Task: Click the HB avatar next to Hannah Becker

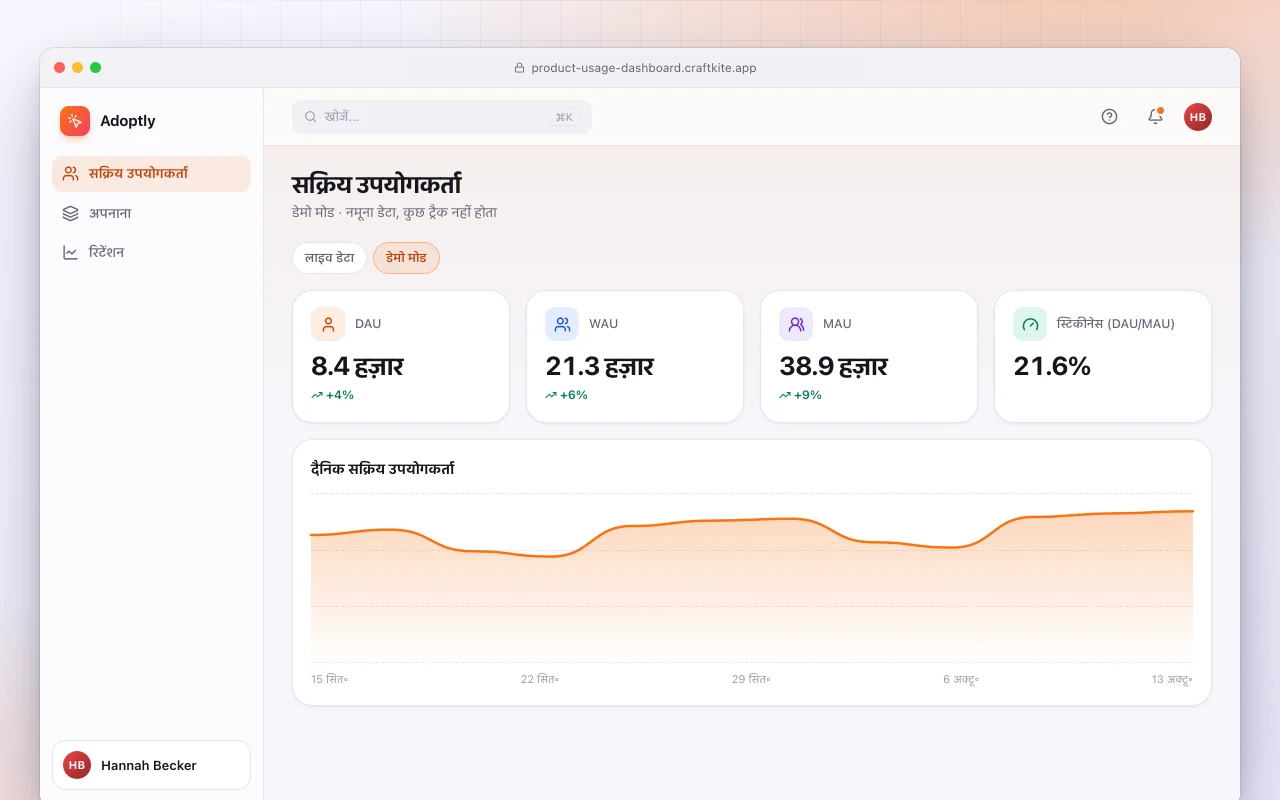Action: [77, 765]
